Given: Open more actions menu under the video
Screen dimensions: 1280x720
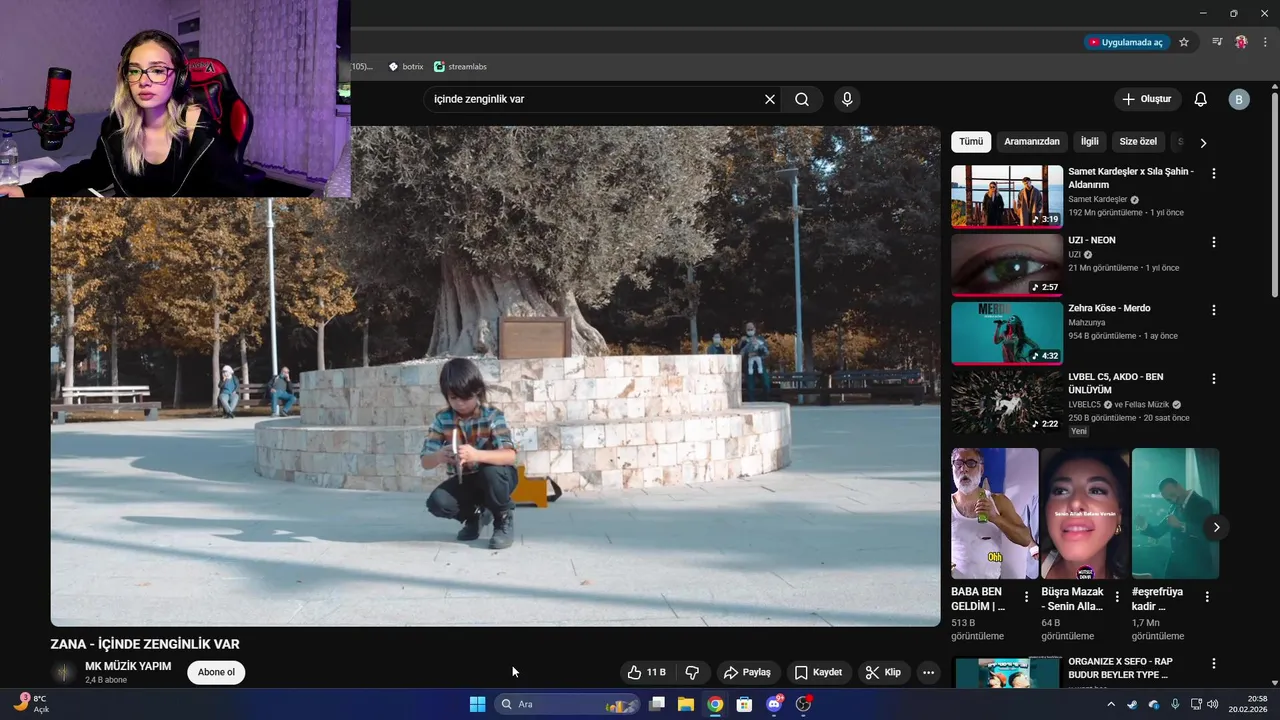Looking at the screenshot, I should coord(928,672).
